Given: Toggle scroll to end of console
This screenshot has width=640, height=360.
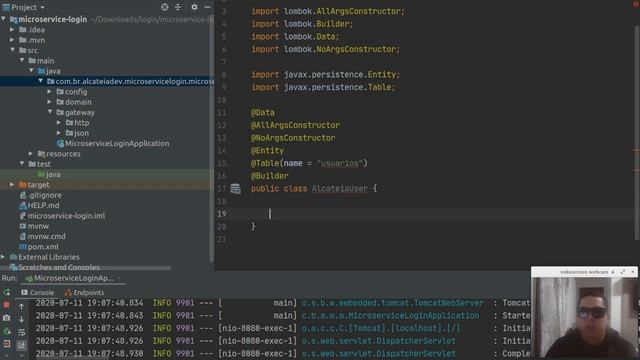Looking at the screenshot, I should click(x=21, y=345).
